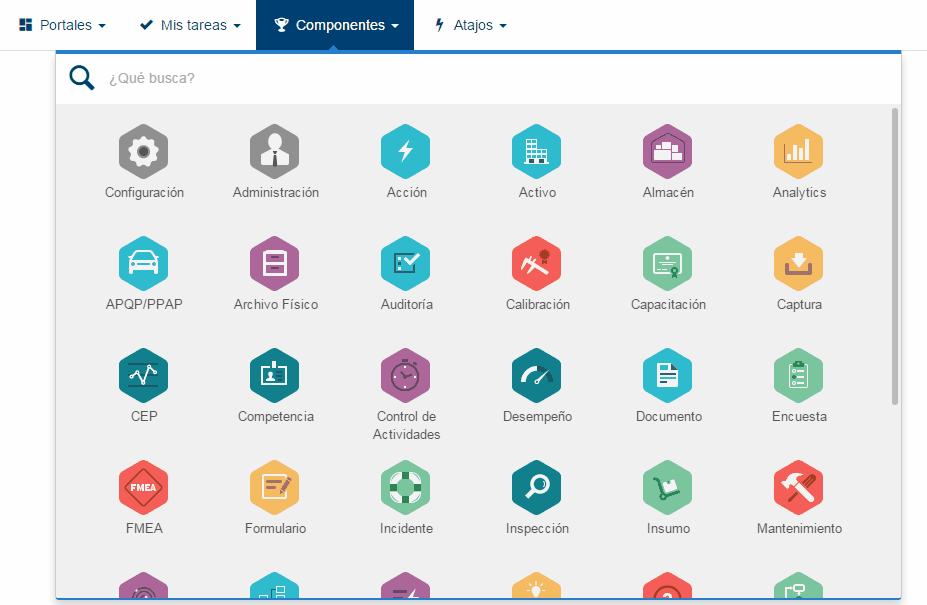
Task: Click the 'Calibración' label text
Action: click(x=537, y=305)
